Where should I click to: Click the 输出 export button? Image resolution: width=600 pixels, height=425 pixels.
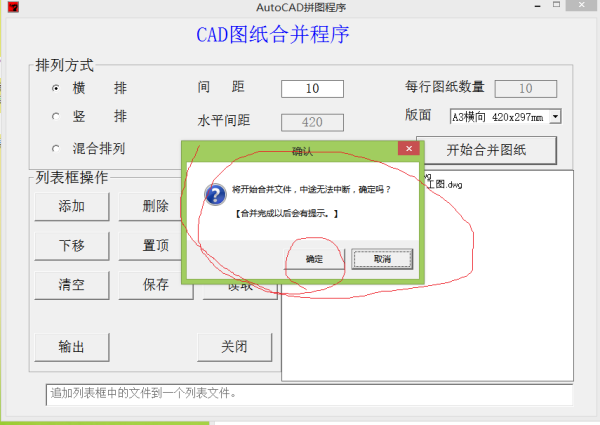[x=72, y=347]
